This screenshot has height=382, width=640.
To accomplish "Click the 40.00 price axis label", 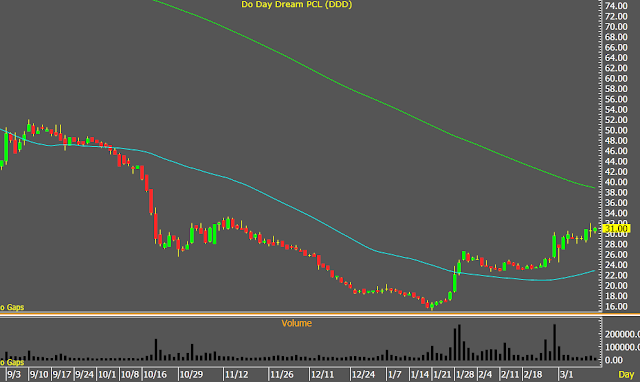I will pyautogui.click(x=616, y=182).
